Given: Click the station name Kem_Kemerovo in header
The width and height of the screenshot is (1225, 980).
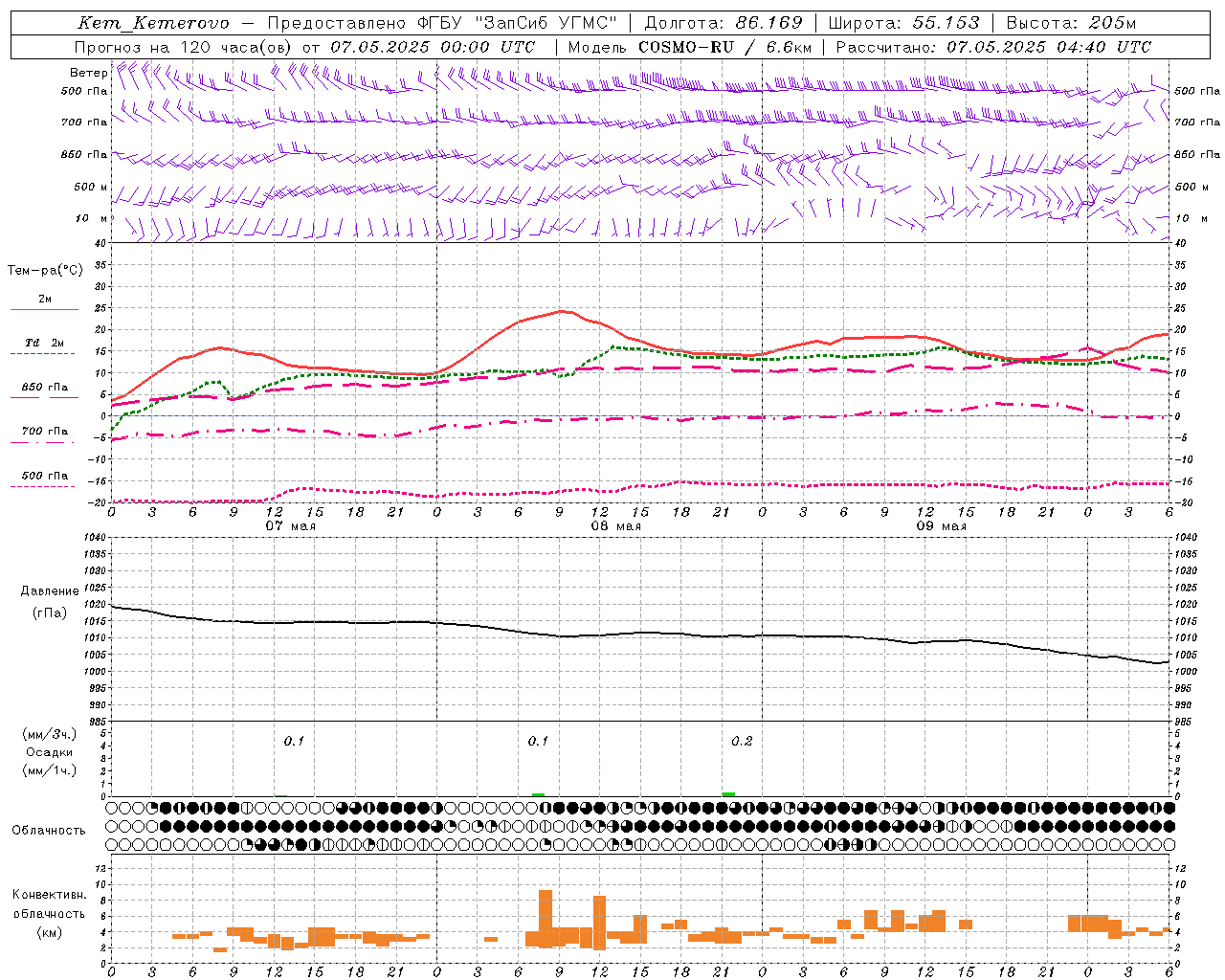Looking at the screenshot, I should tap(153, 23).
